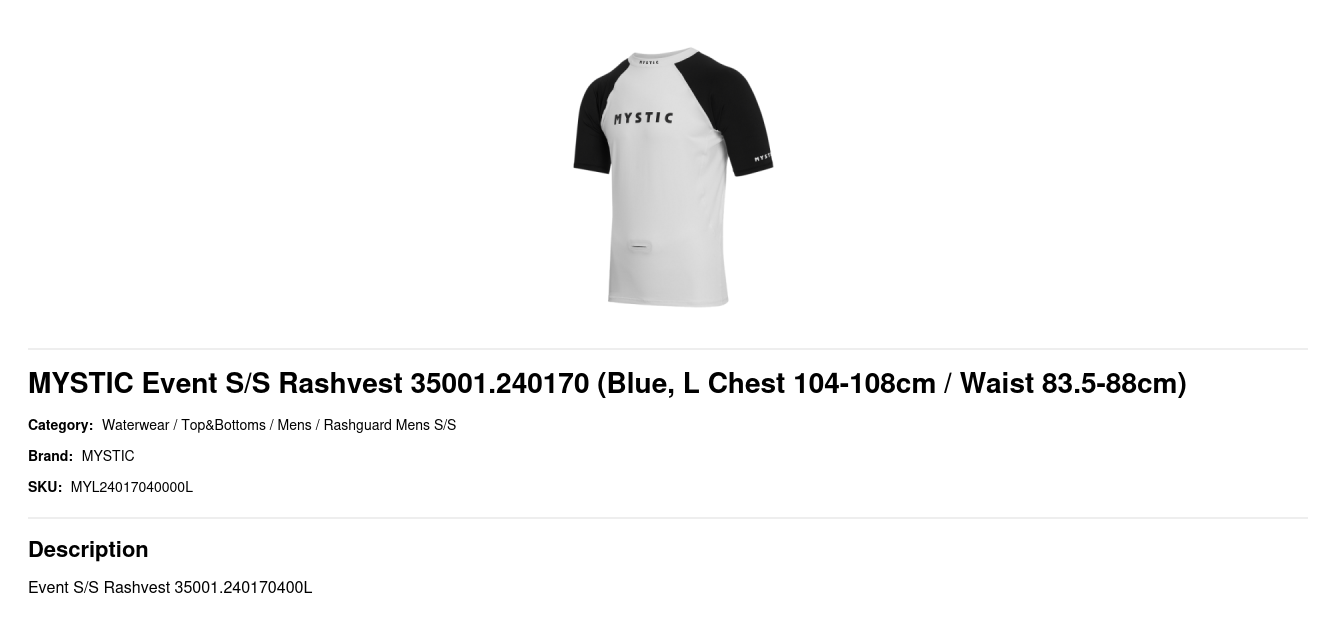Open the Waterwear category link

[135, 425]
